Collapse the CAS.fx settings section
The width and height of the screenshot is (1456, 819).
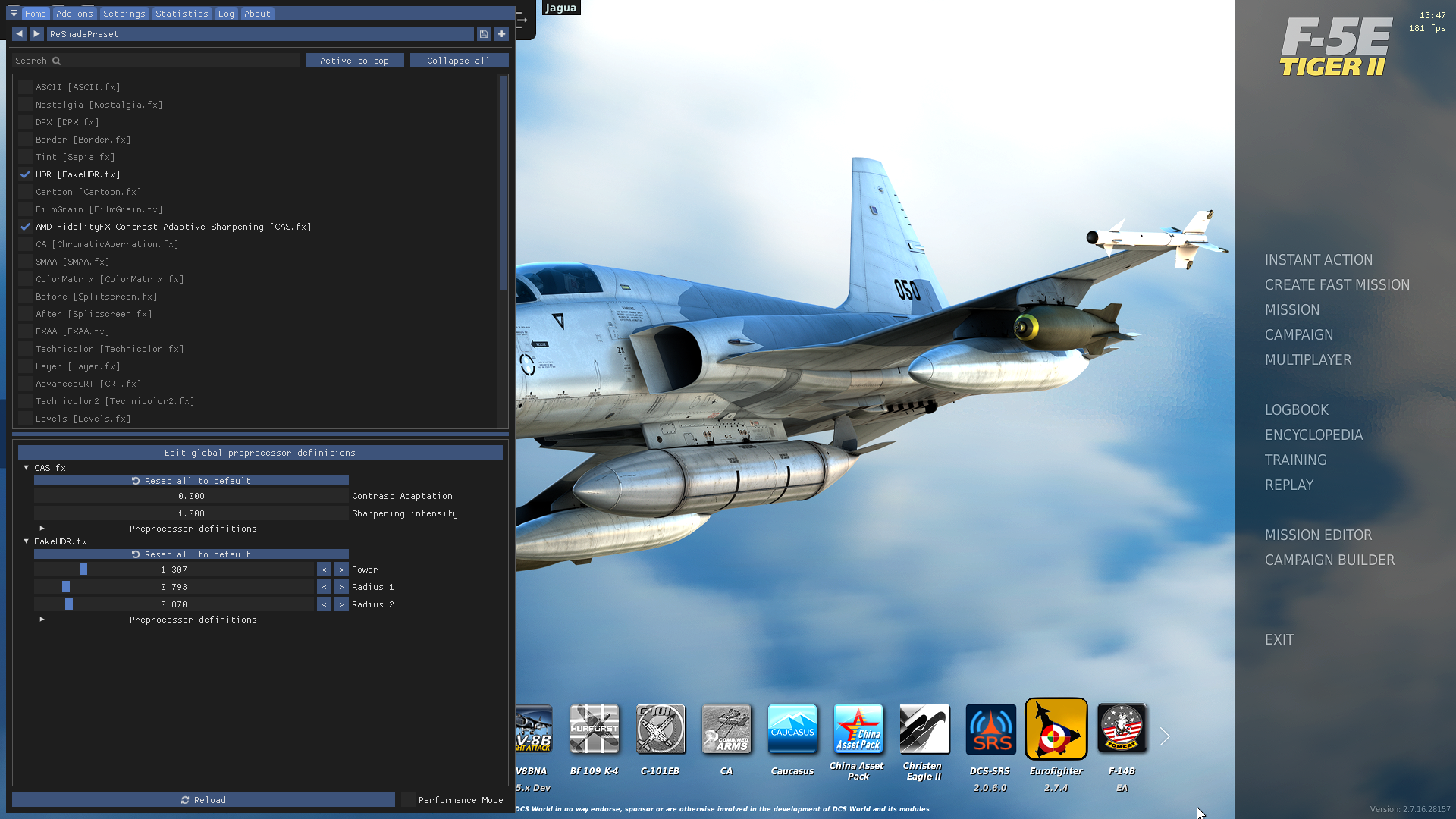click(27, 468)
